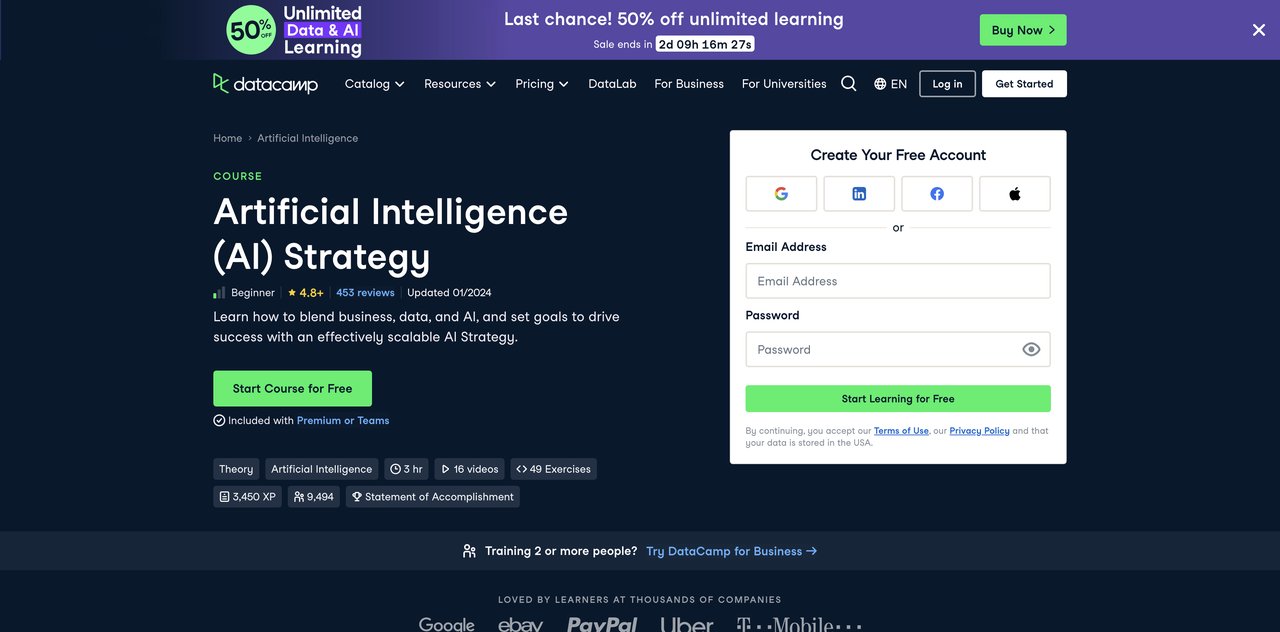
Task: Click the Artificial Intelligence breadcrumb
Action: pyautogui.click(x=307, y=138)
